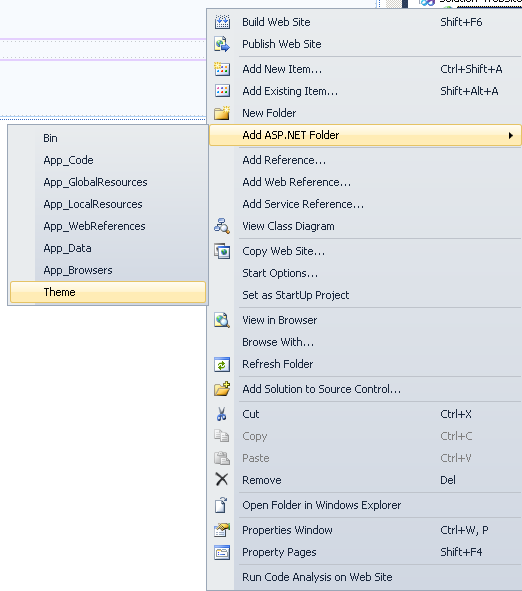Click the Cut scissors icon
The height and width of the screenshot is (591, 522).
point(222,414)
